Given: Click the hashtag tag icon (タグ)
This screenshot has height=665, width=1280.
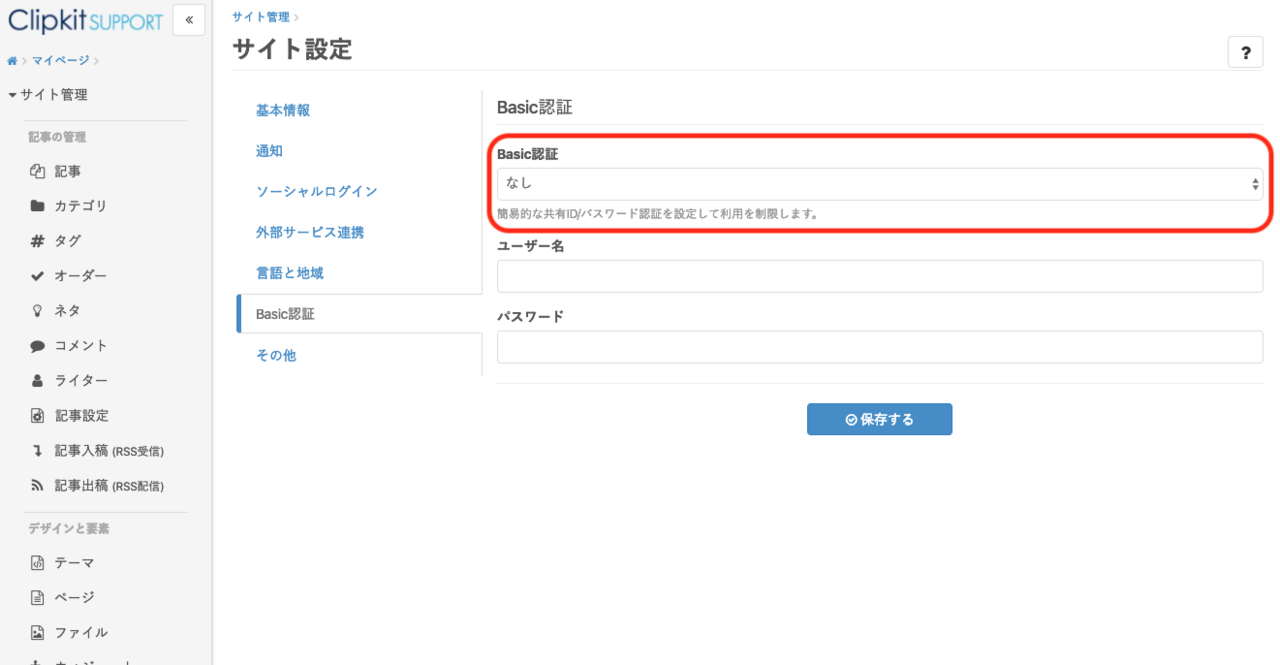Looking at the screenshot, I should point(38,241).
